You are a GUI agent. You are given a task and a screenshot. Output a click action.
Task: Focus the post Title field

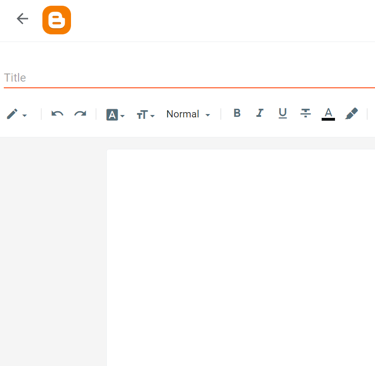point(189,78)
